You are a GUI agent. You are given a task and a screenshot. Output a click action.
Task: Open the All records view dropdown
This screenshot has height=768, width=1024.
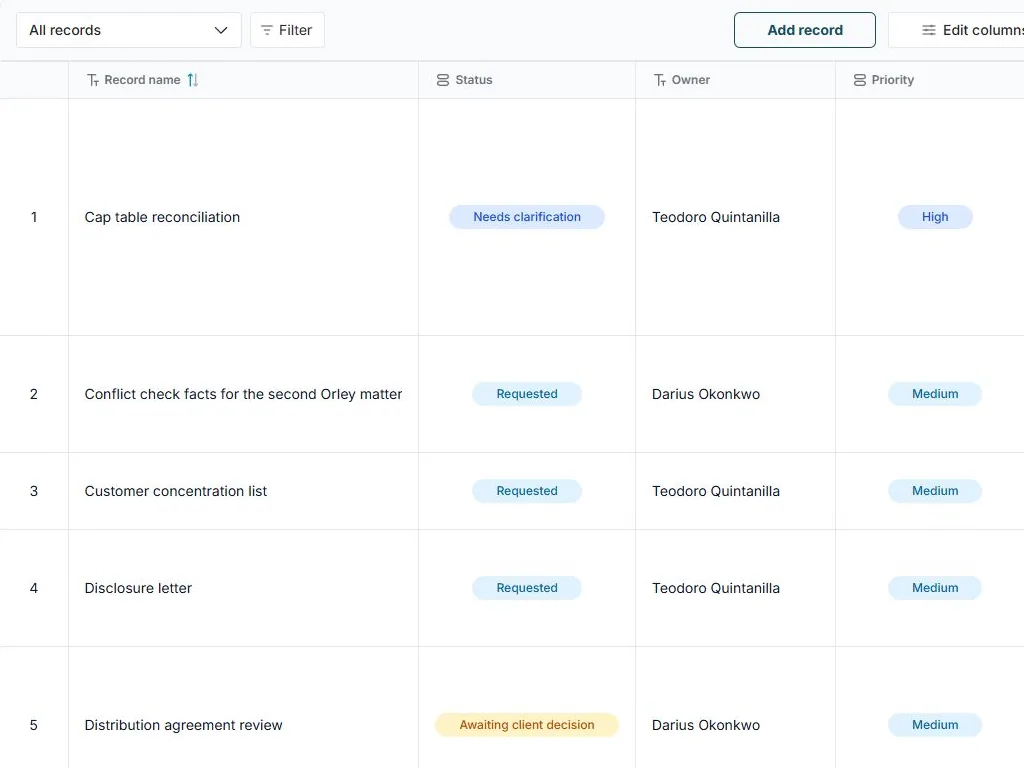(129, 30)
